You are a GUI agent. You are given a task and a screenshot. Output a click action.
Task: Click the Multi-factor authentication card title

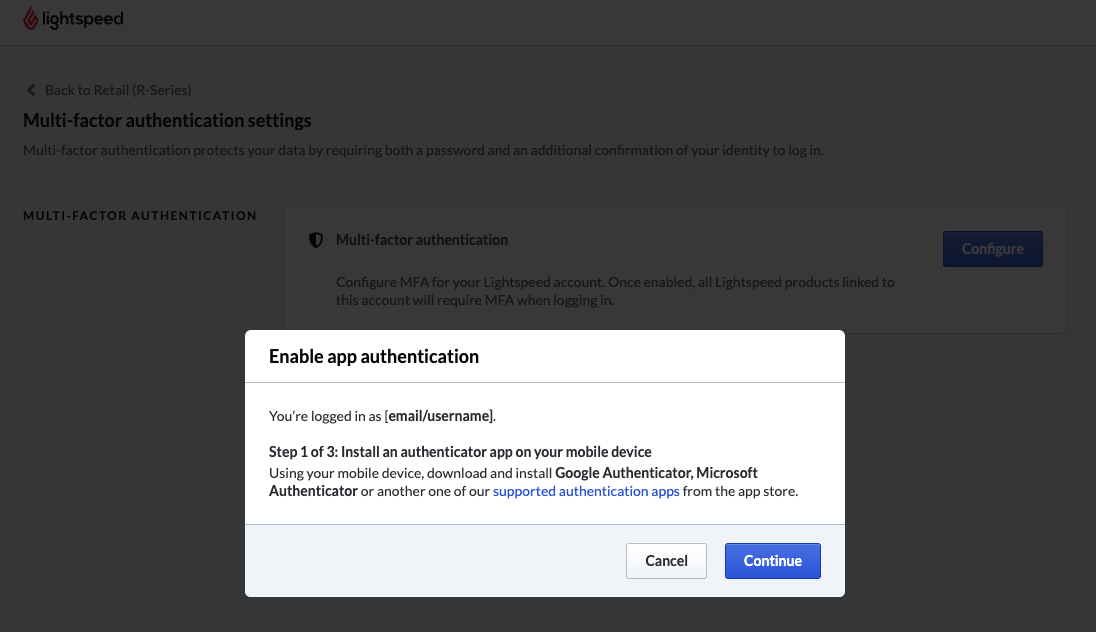(422, 240)
